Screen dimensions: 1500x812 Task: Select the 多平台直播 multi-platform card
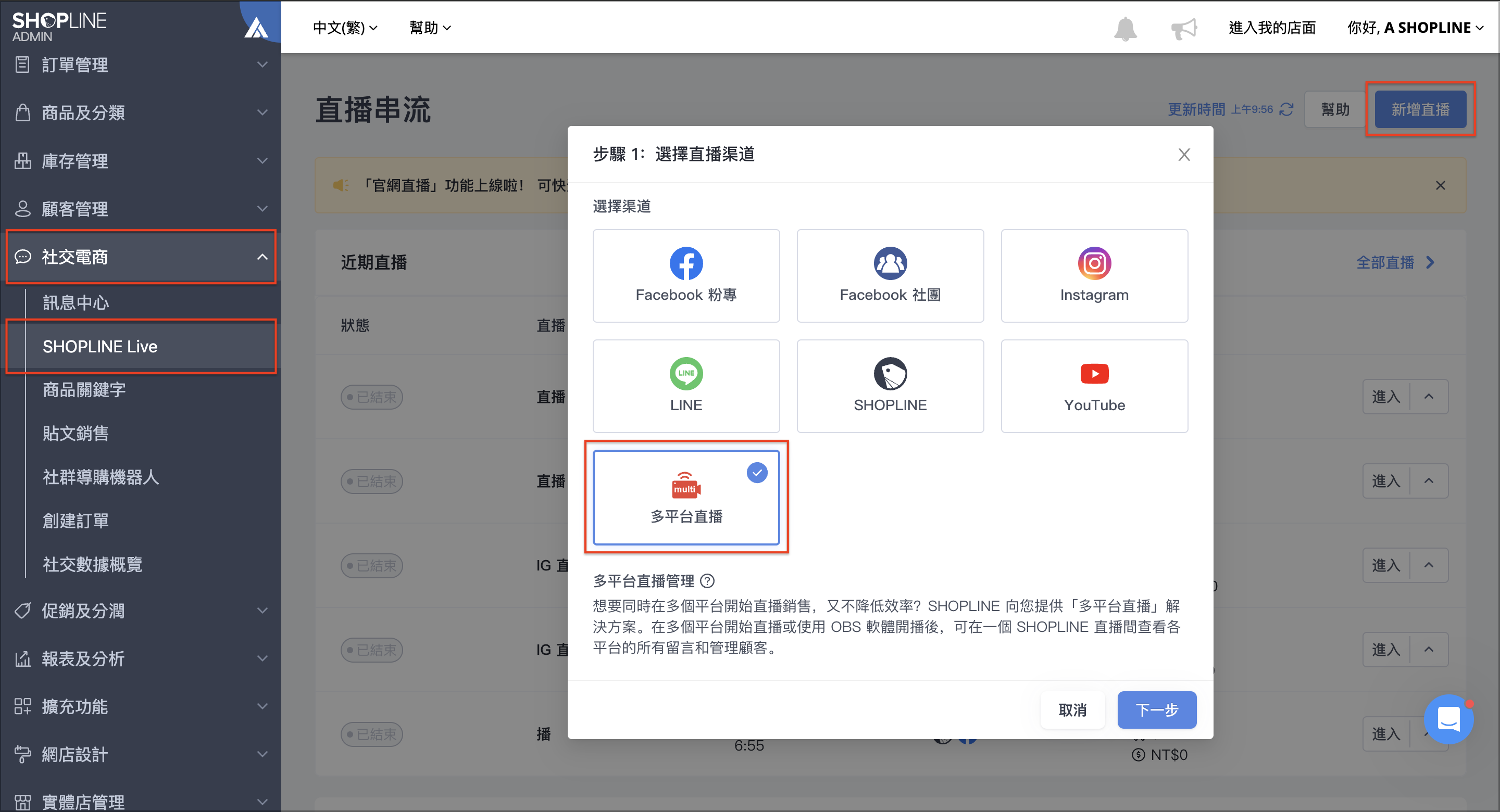tap(686, 497)
